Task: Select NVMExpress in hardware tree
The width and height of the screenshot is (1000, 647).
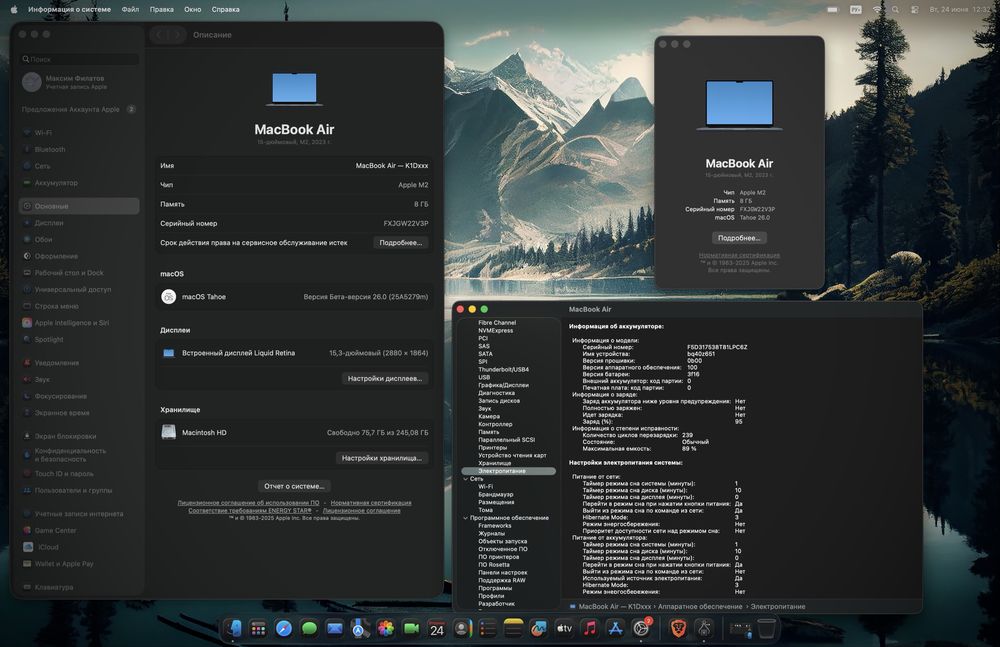Action: (496, 331)
